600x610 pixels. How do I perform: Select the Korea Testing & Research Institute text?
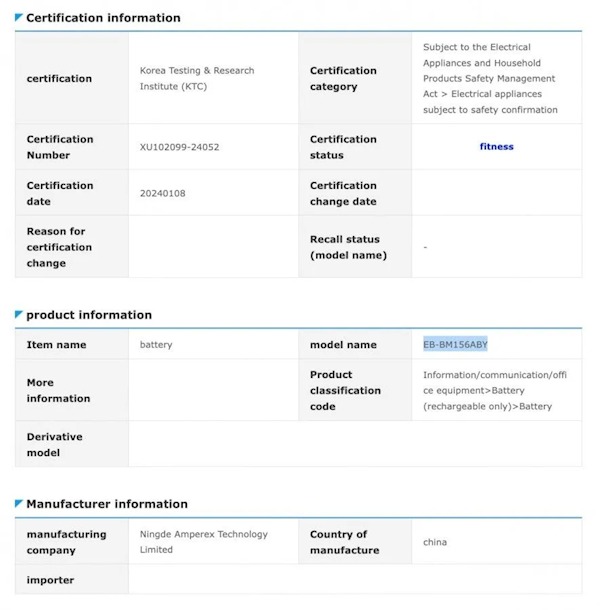point(197,79)
